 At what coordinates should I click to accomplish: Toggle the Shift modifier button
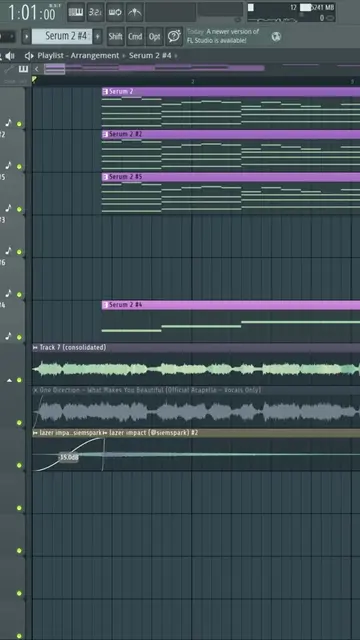tap(116, 36)
